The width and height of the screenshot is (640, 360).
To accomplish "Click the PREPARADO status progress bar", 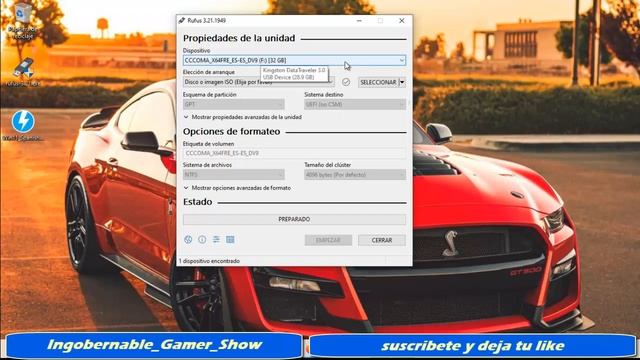I will (294, 220).
